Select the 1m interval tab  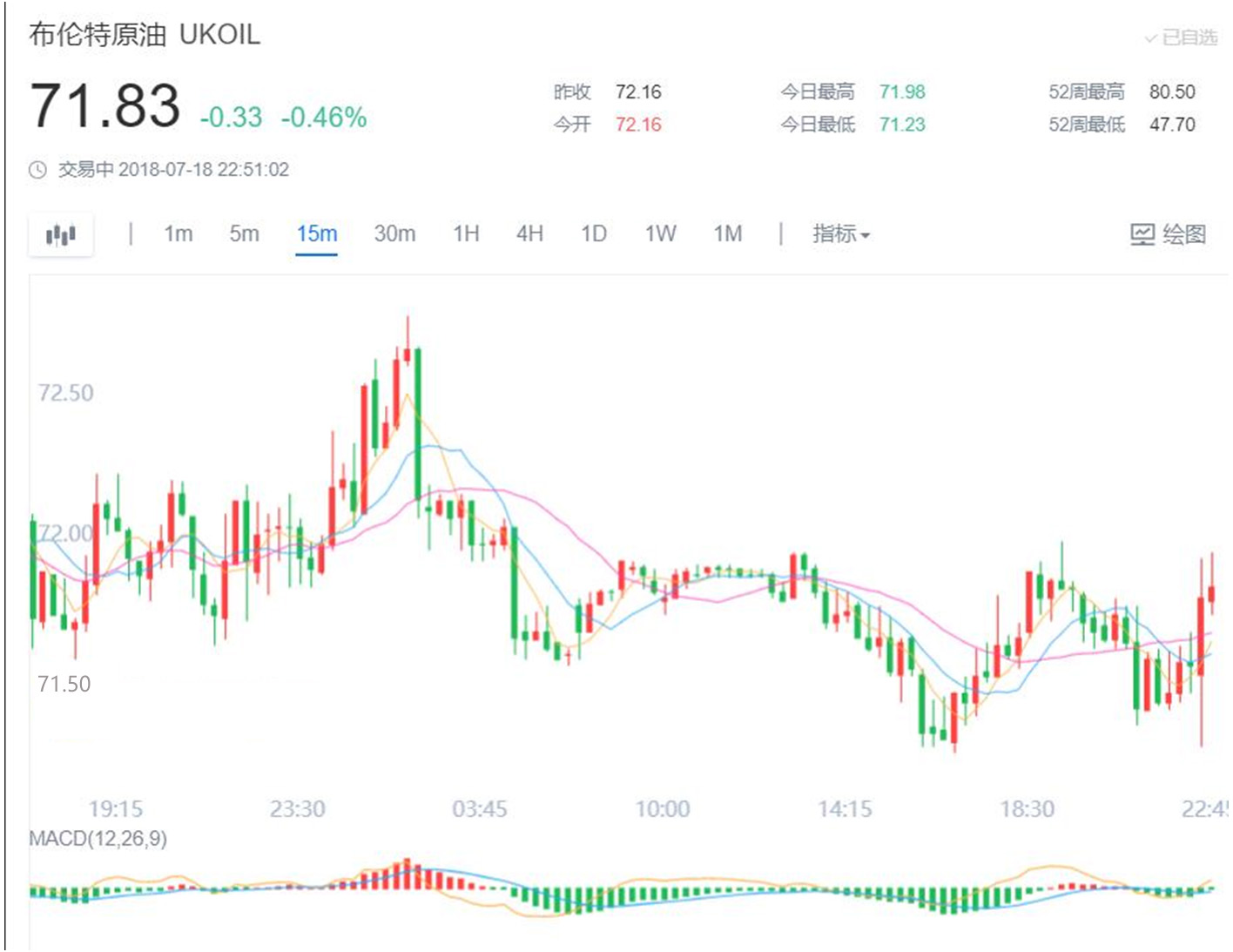point(179,233)
